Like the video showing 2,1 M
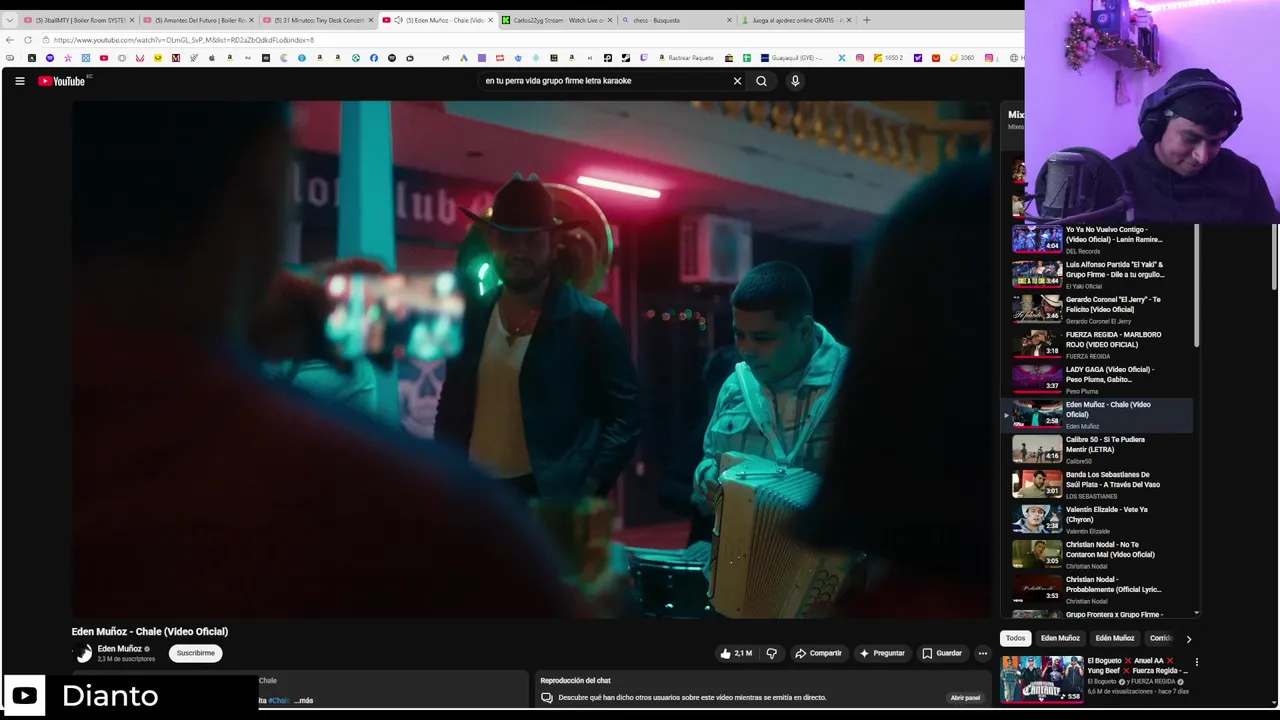 pyautogui.click(x=736, y=653)
